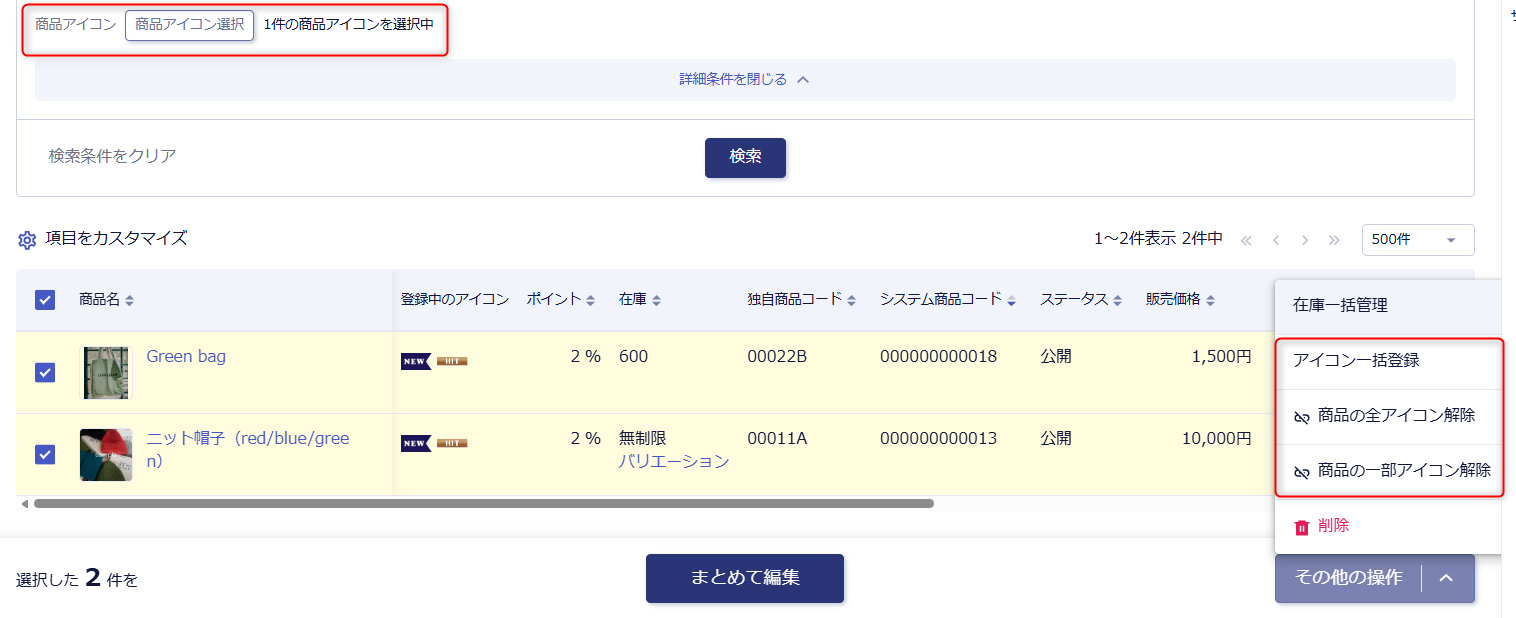Click the HIT icon badge in Green bag row

tap(452, 361)
